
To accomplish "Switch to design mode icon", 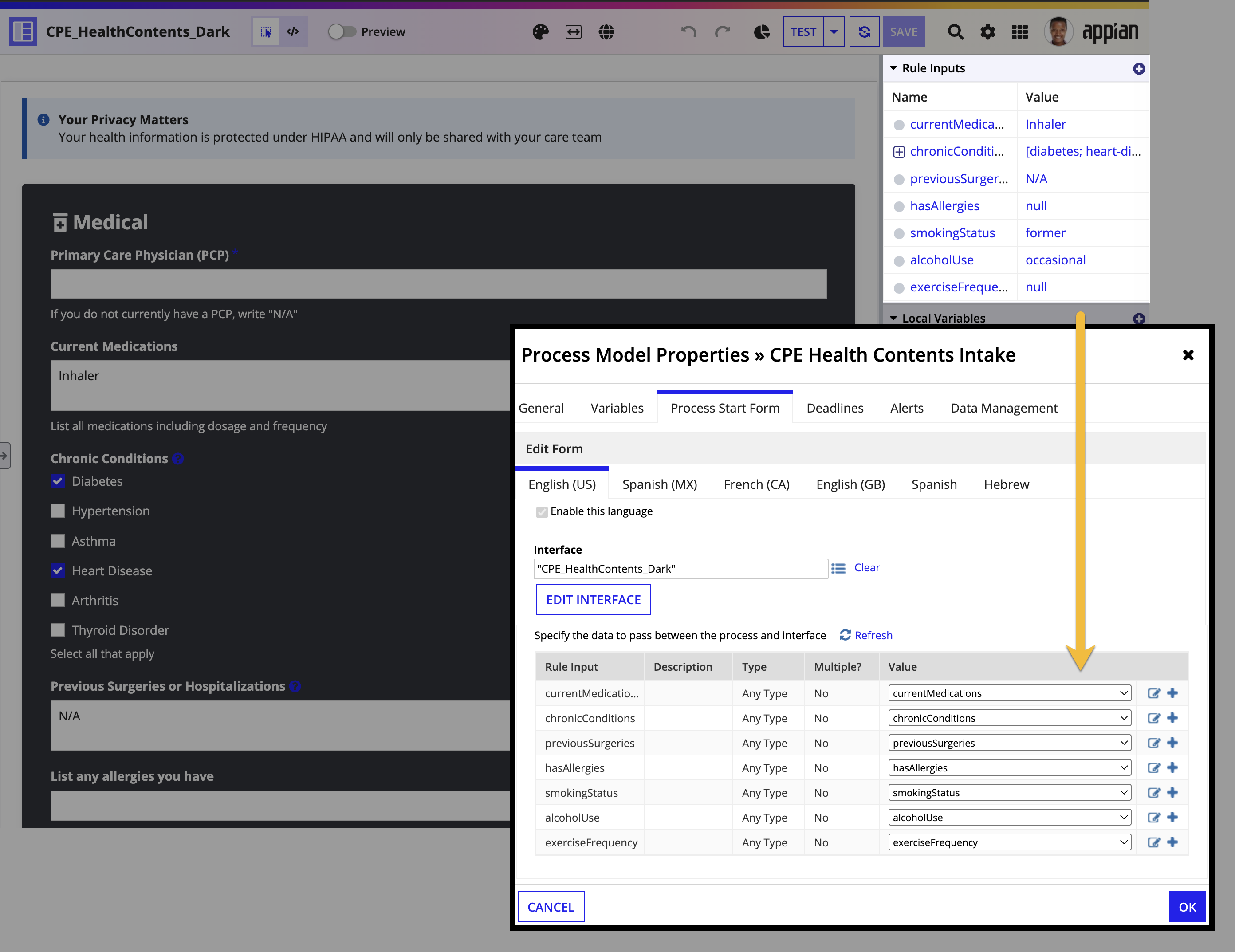I will [266, 31].
